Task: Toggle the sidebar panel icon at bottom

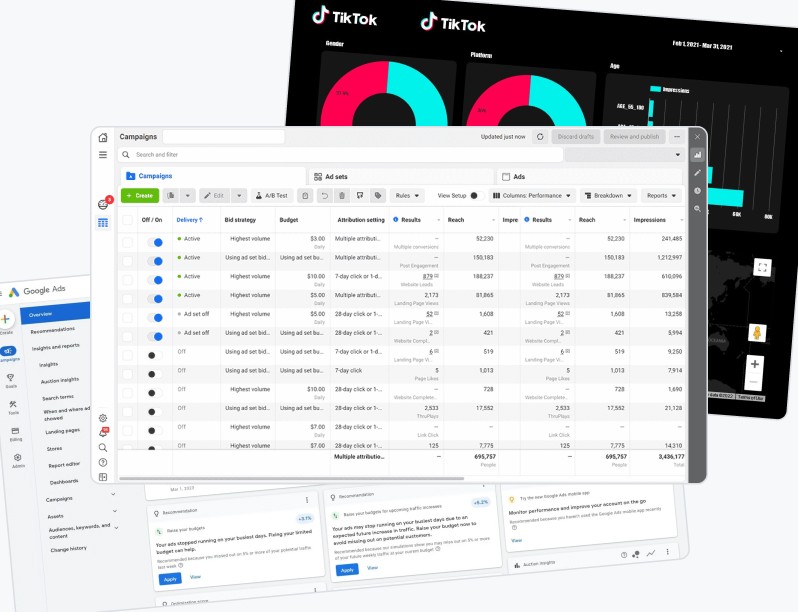Action: click(x=103, y=477)
